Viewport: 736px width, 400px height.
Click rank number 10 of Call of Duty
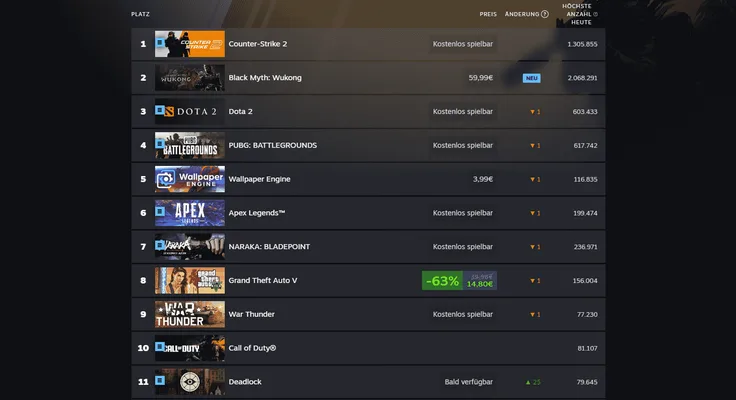tap(143, 348)
